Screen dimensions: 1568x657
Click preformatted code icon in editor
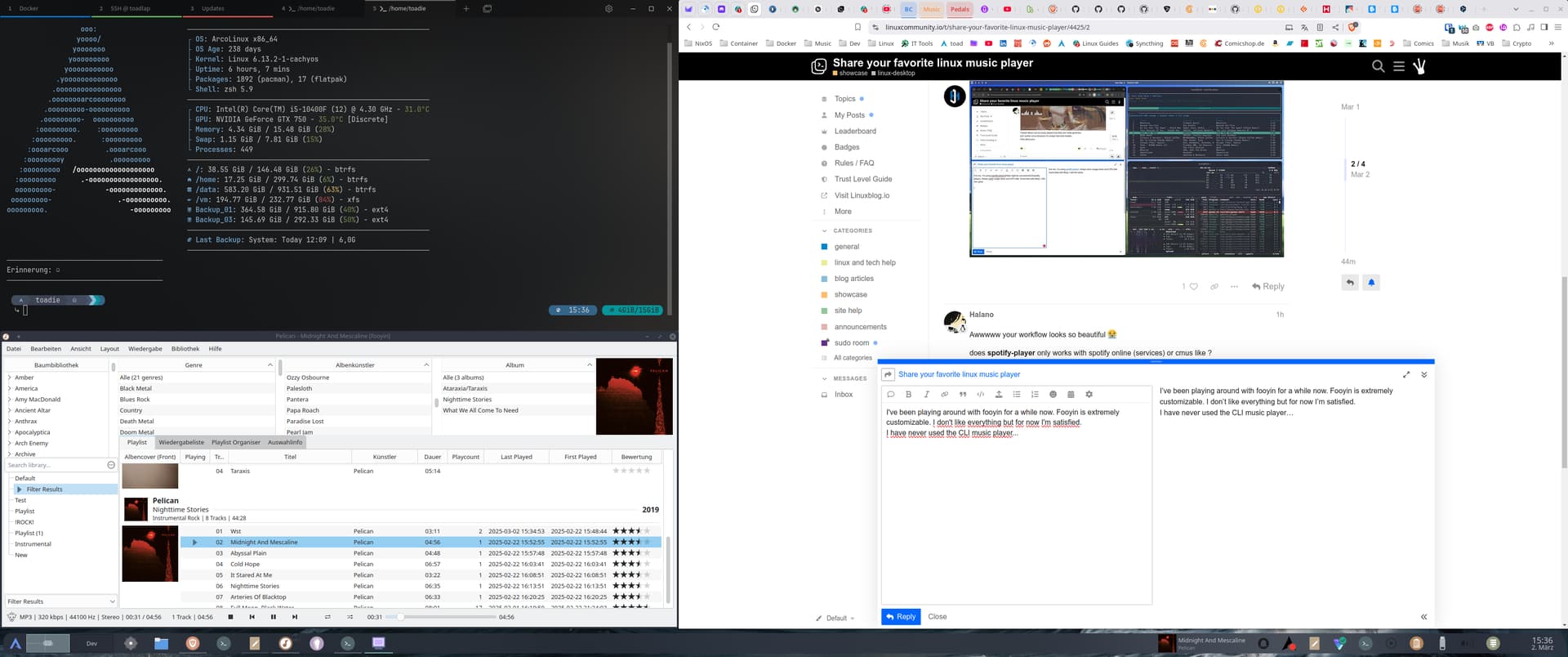pyautogui.click(x=980, y=394)
